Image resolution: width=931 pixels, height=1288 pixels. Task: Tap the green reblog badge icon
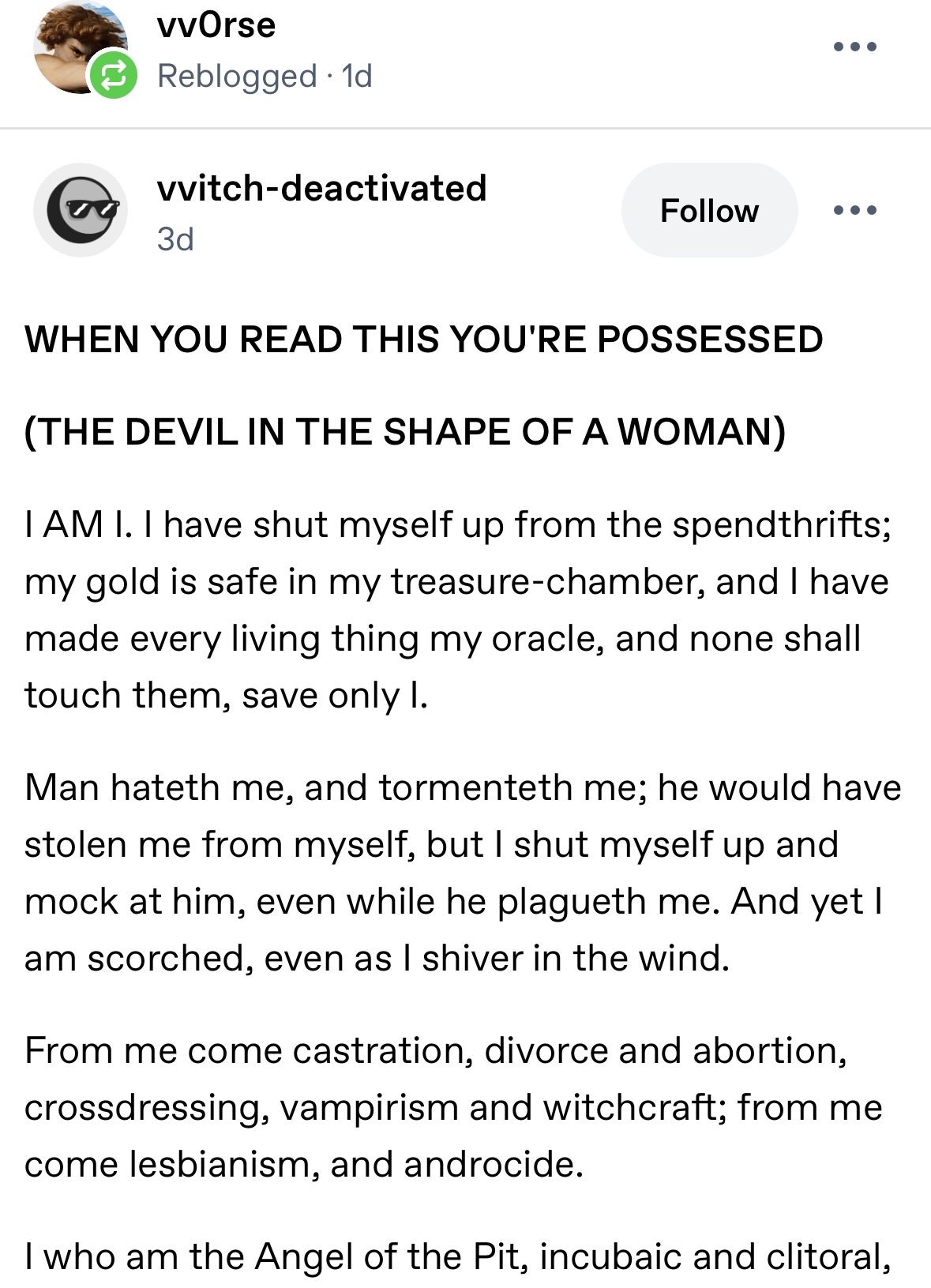113,76
